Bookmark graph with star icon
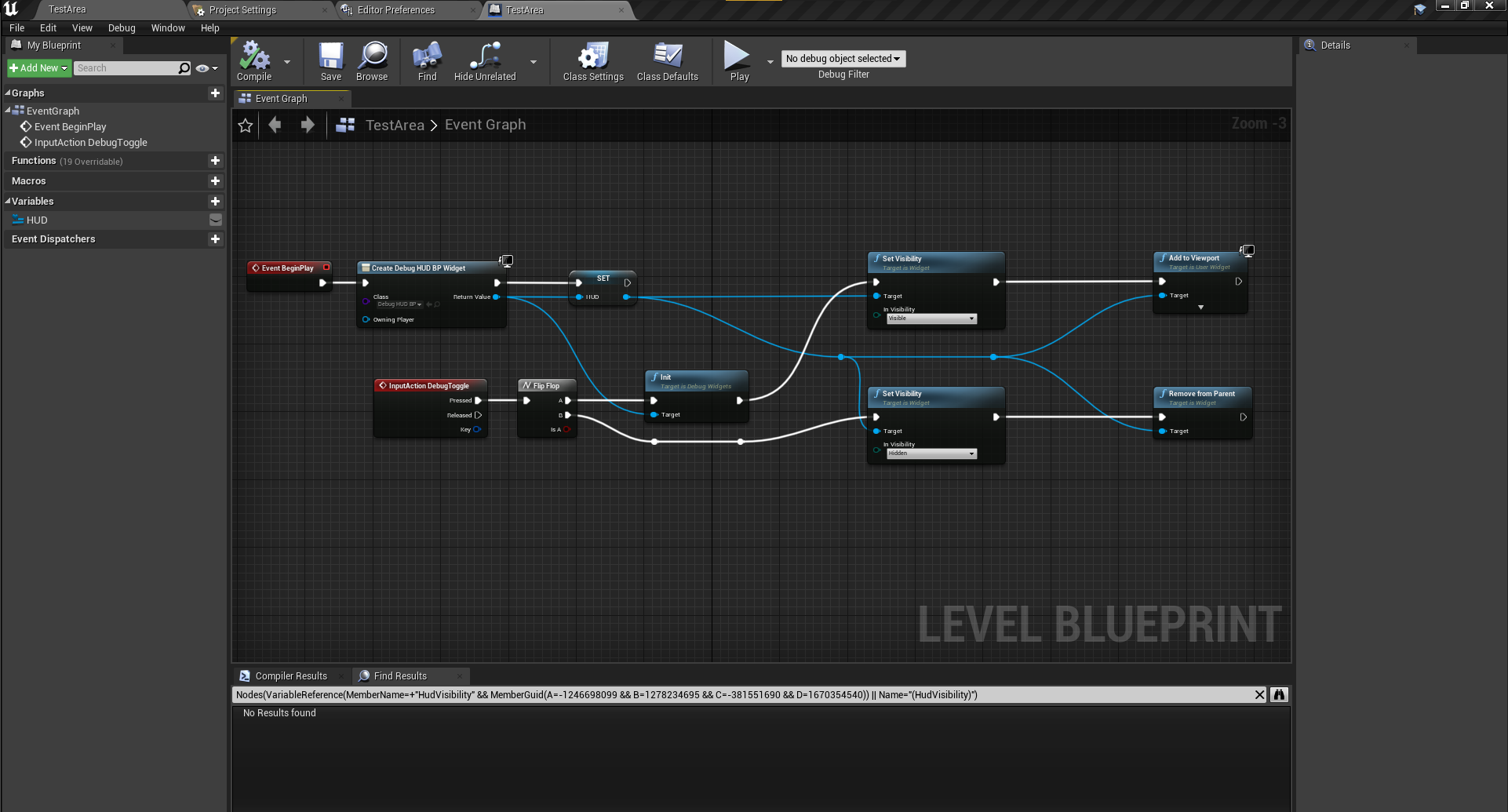 [246, 126]
